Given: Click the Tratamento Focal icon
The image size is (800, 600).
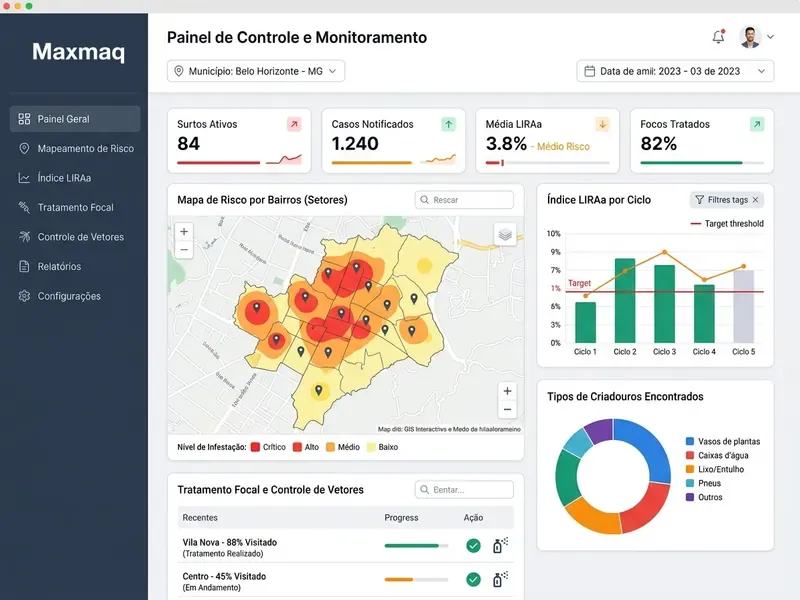Looking at the screenshot, I should tap(24, 207).
